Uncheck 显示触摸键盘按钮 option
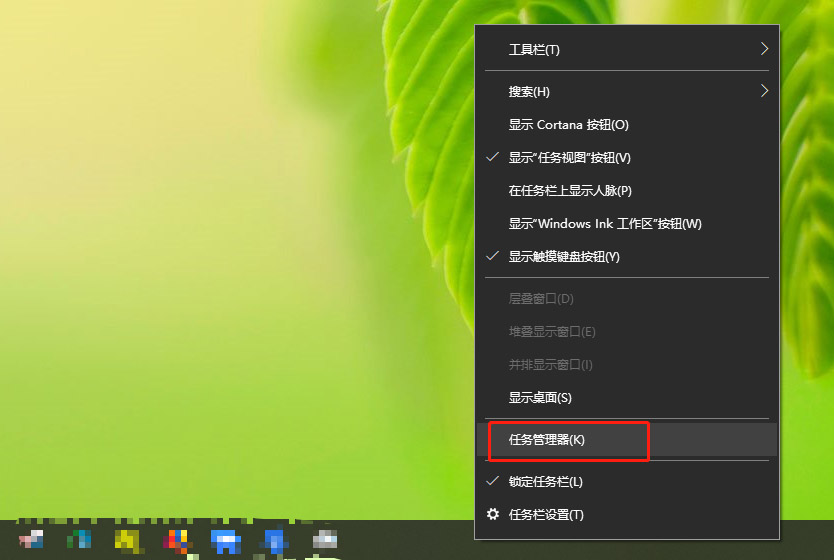This screenshot has width=834, height=560. pyautogui.click(x=564, y=257)
